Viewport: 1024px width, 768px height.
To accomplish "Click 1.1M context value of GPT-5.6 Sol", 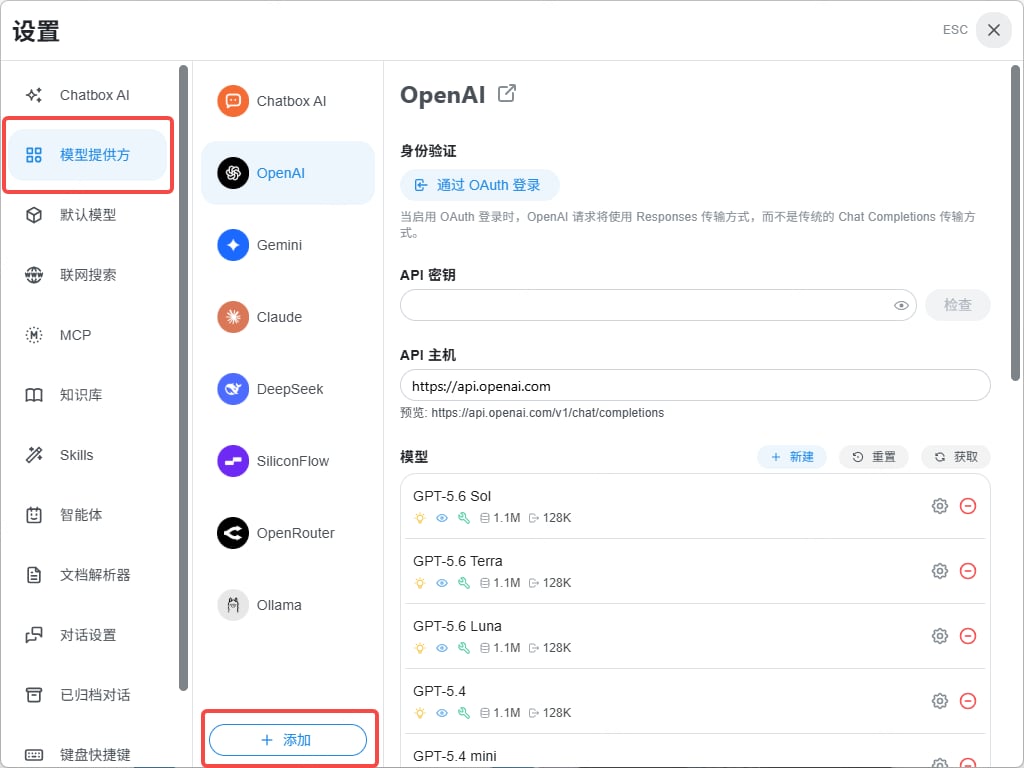I will [x=507, y=518].
